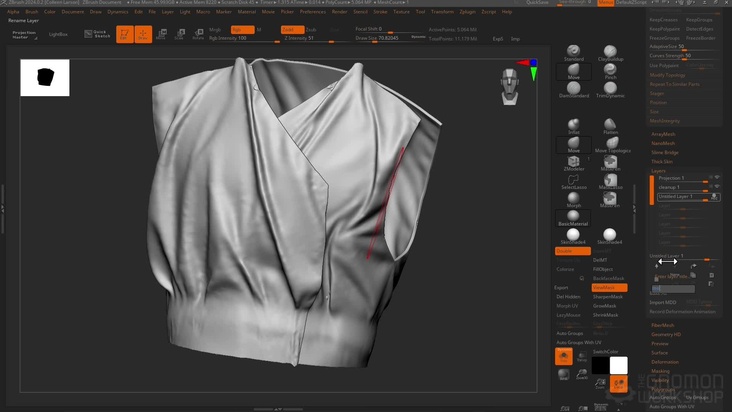Select the Flatten brush

610,126
